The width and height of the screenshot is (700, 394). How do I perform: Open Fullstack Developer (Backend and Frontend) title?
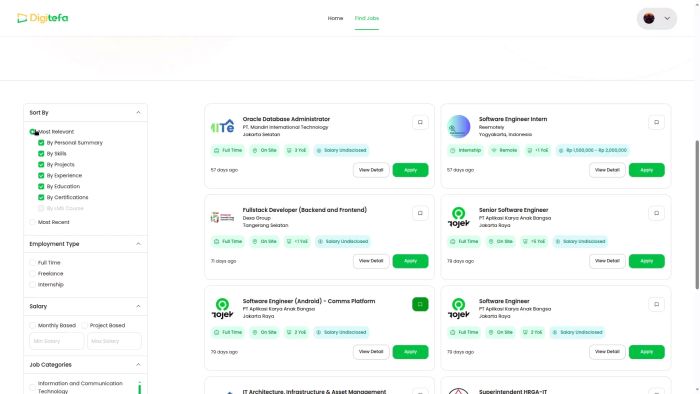tap(304, 210)
